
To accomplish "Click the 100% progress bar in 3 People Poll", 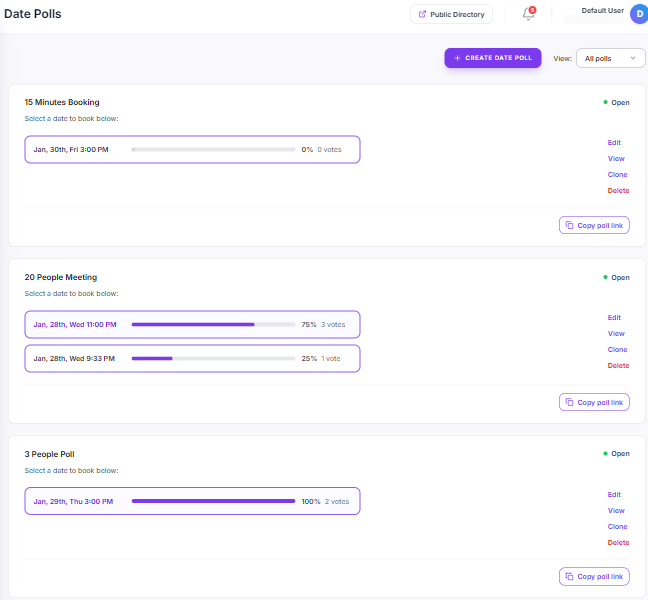I will coord(213,501).
